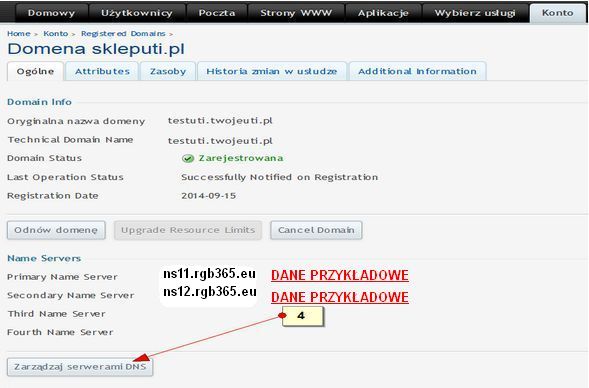Select primary name server ns11.rgb365.eu
589x388 pixels.
tap(210, 274)
